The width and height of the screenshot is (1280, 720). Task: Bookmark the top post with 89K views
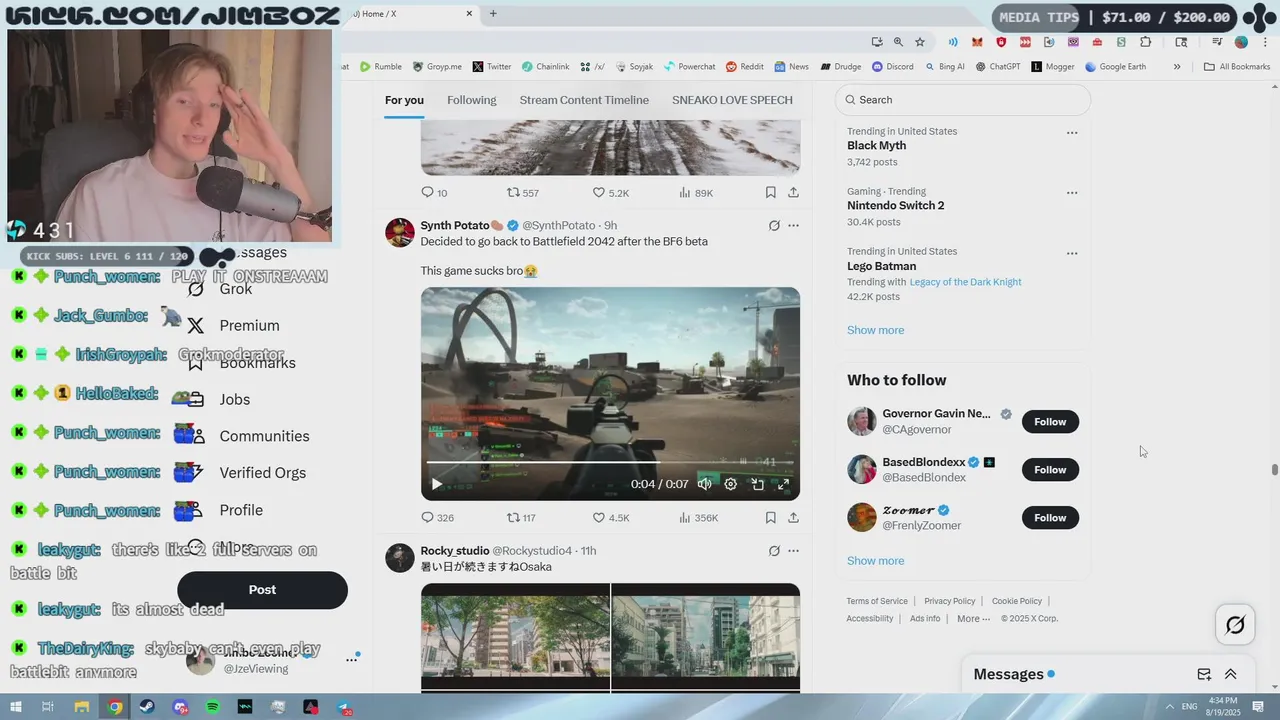pos(770,192)
